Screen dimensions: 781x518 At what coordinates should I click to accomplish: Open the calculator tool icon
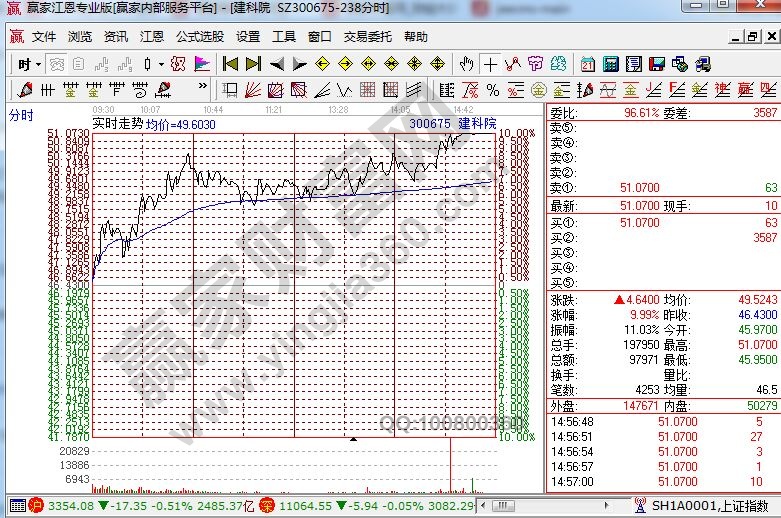pyautogui.click(x=608, y=64)
